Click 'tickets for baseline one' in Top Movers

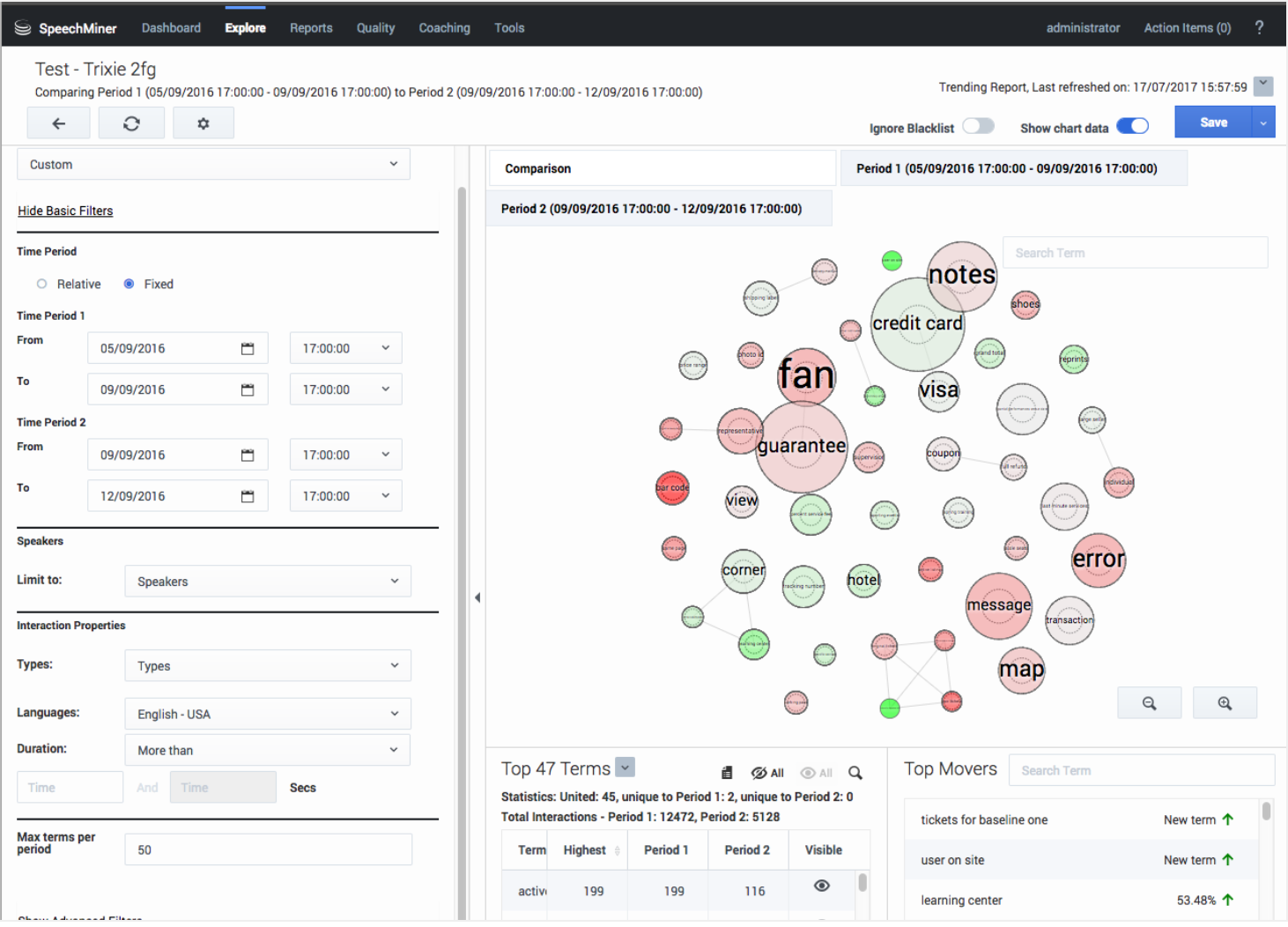pos(984,820)
